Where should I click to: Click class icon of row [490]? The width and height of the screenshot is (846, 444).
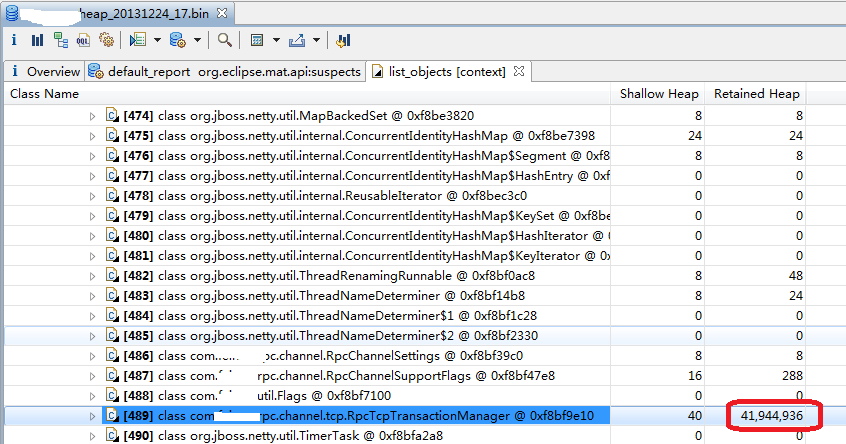[112, 435]
